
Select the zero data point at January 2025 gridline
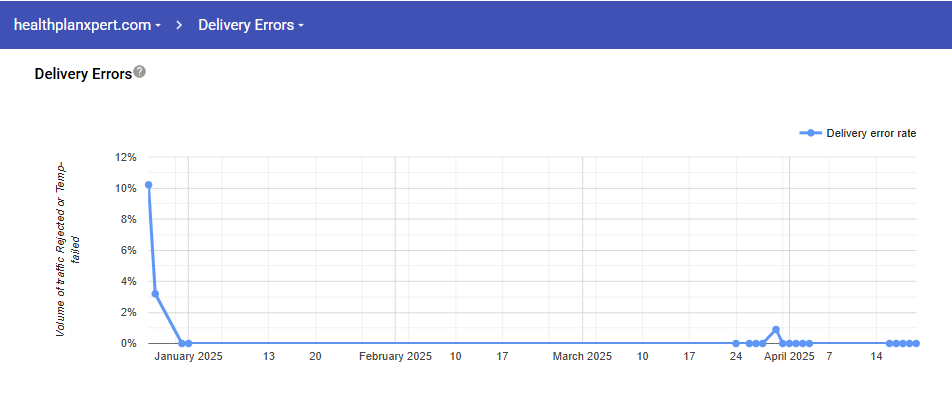[188, 343]
